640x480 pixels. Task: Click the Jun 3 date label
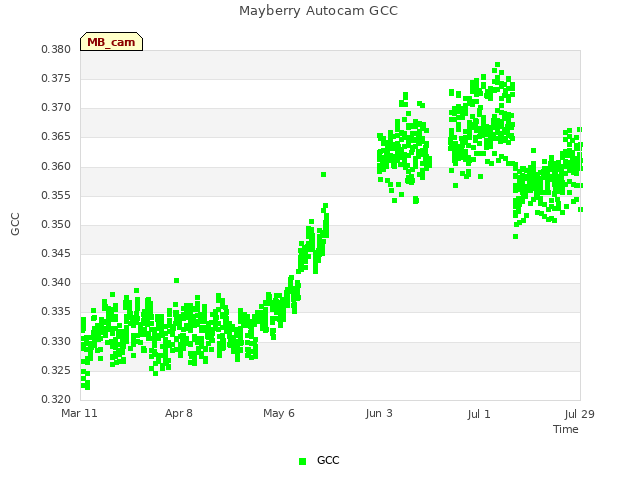379,413
